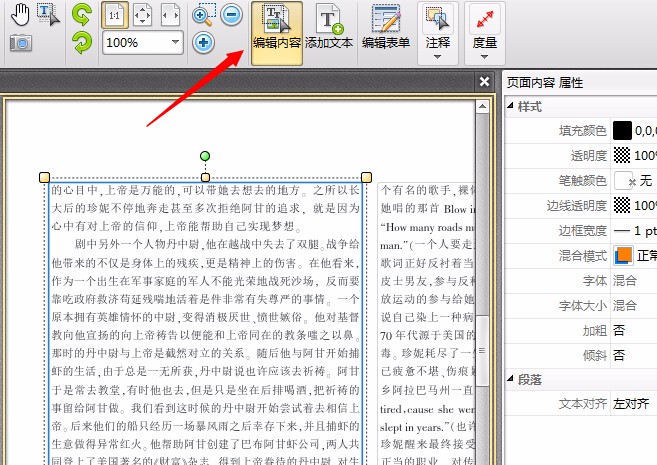Click the Fit Page button
The image size is (657, 465).
coord(143,16)
